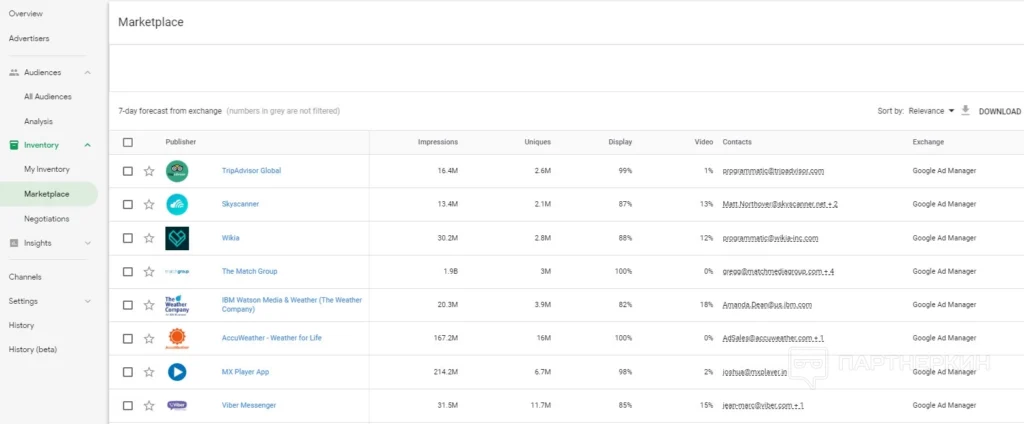Click the AccuWeather sun logo
Screen dimensions: 1024x424
click(177, 338)
